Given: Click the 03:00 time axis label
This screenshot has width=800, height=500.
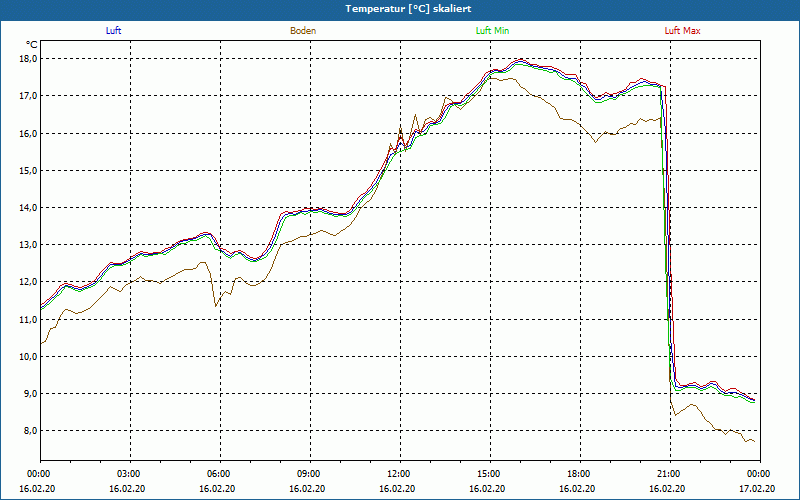Looking at the screenshot, I should click(x=128, y=474).
